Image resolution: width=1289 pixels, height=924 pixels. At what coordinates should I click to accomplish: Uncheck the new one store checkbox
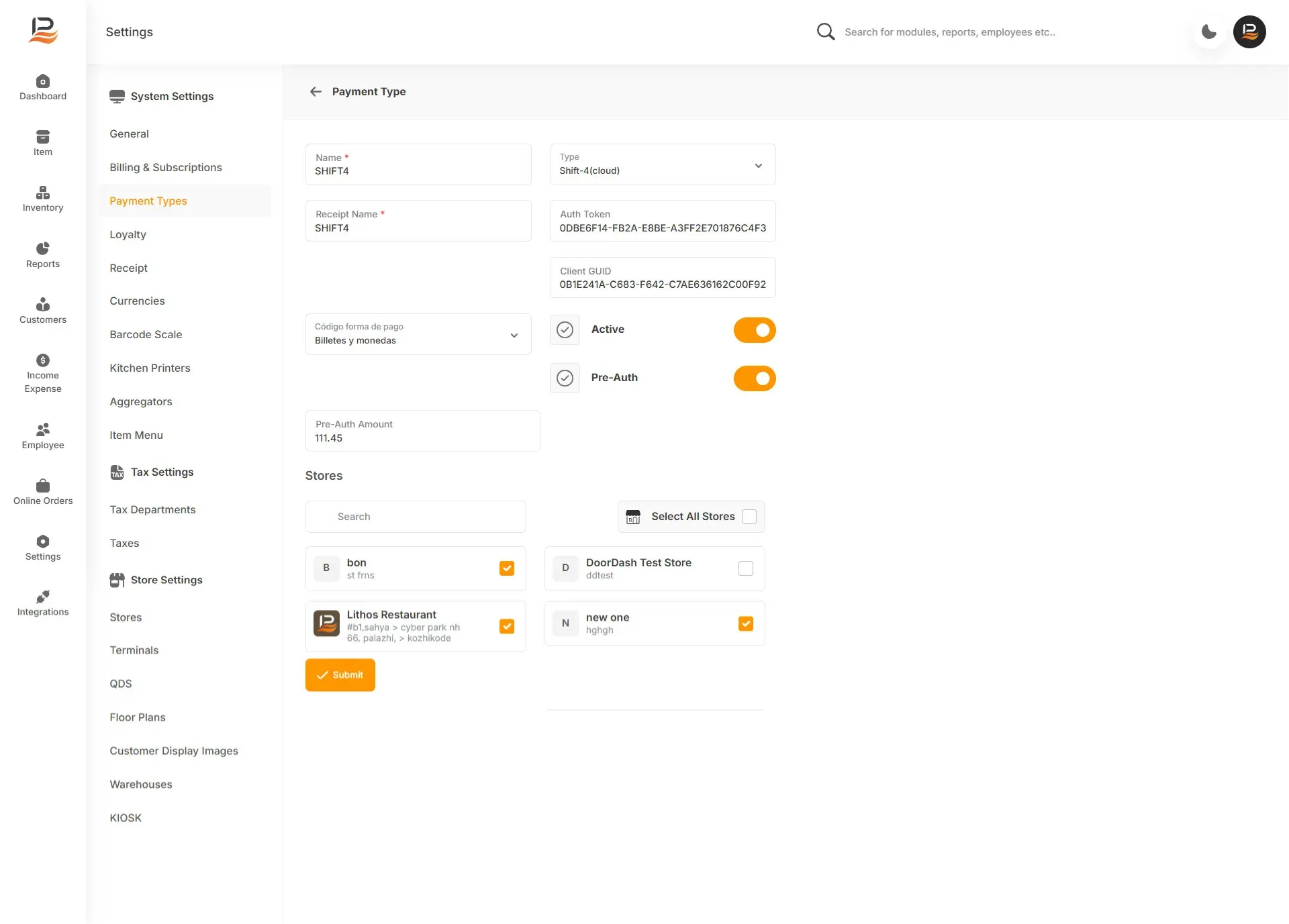pyautogui.click(x=746, y=623)
